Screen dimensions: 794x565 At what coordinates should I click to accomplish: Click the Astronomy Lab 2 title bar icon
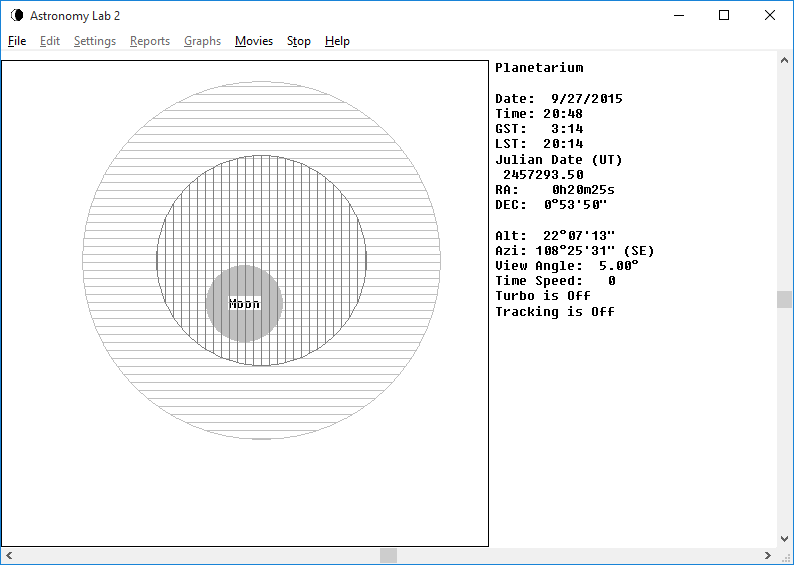16,15
